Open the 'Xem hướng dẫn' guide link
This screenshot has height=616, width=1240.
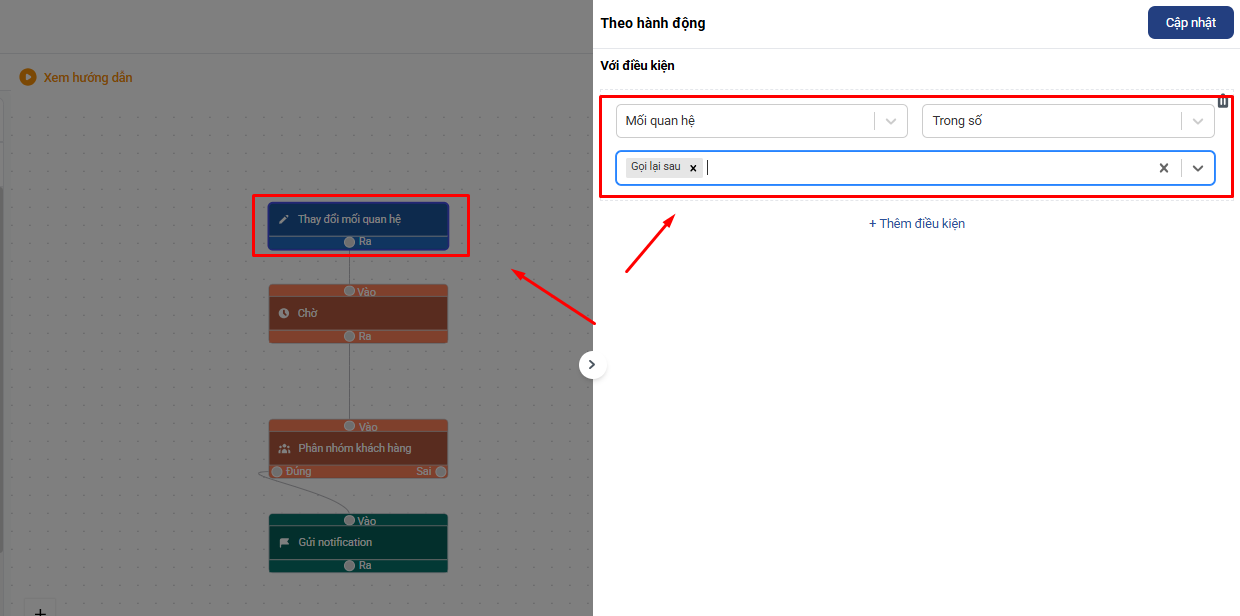click(x=88, y=77)
